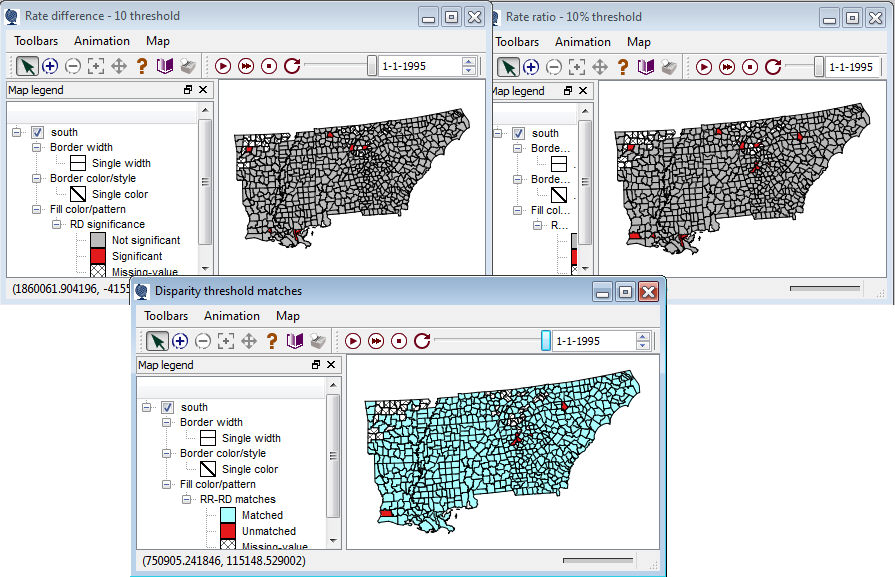Collapse RD significance node in legend
The height and width of the screenshot is (577, 895).
click(57, 224)
